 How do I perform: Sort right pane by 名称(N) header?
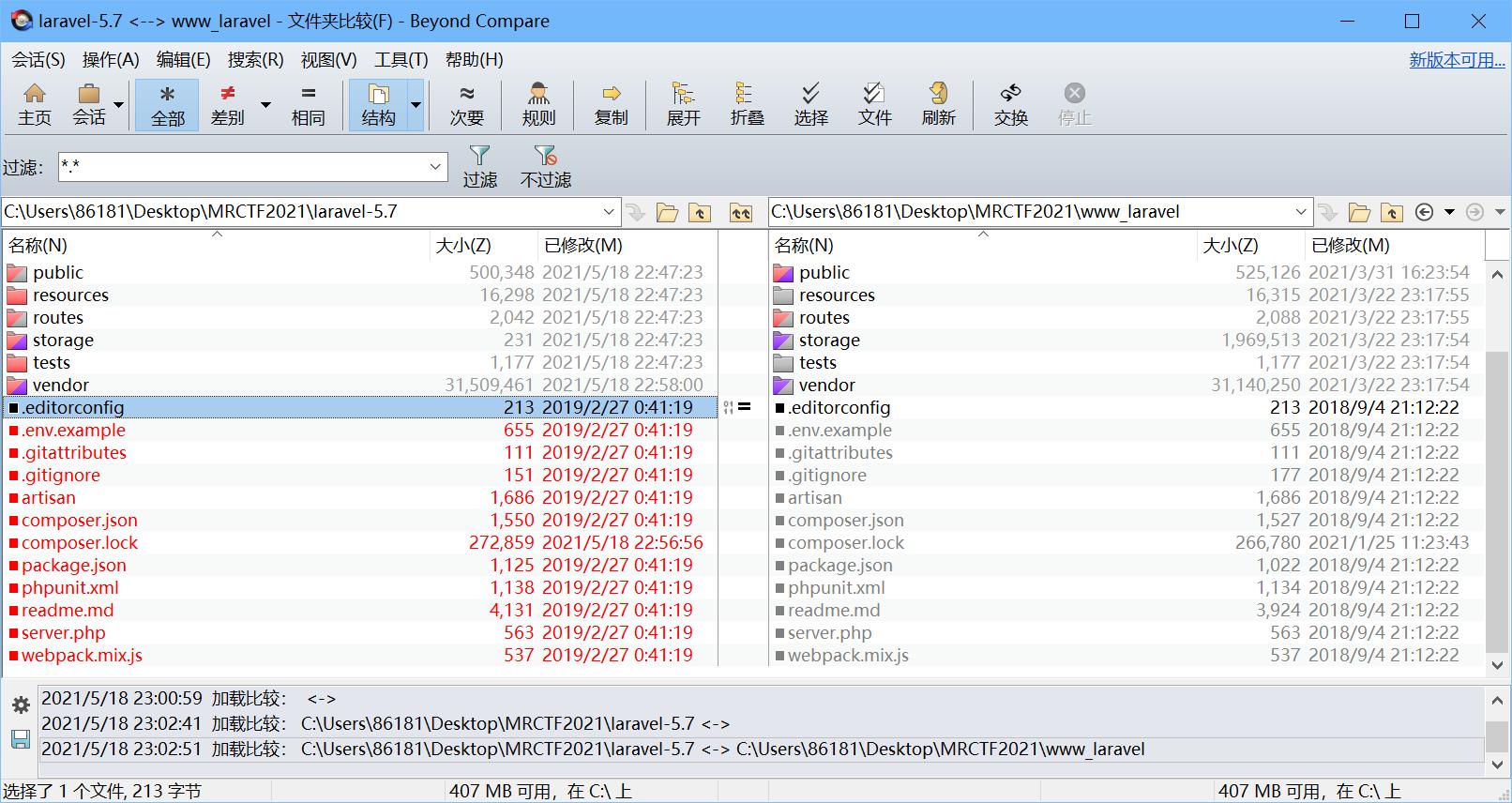(983, 246)
